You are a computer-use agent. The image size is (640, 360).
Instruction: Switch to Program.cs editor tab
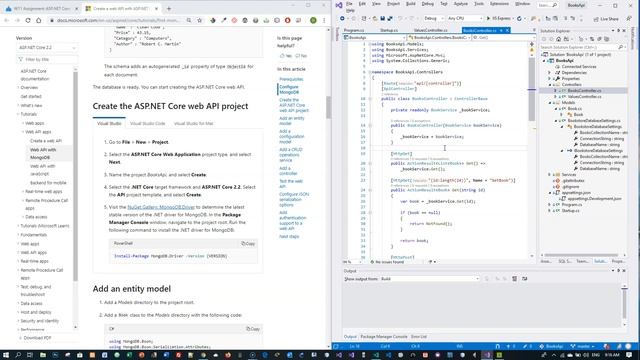tap(353, 30)
